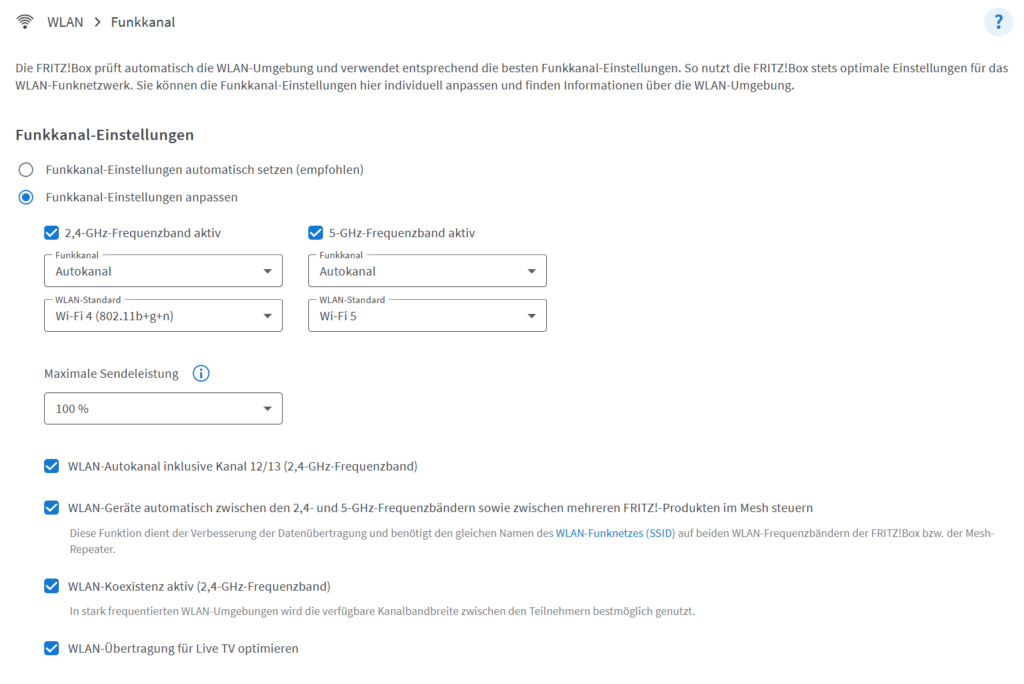Click the breadcrumb chevron separator arrow

(x=97, y=22)
